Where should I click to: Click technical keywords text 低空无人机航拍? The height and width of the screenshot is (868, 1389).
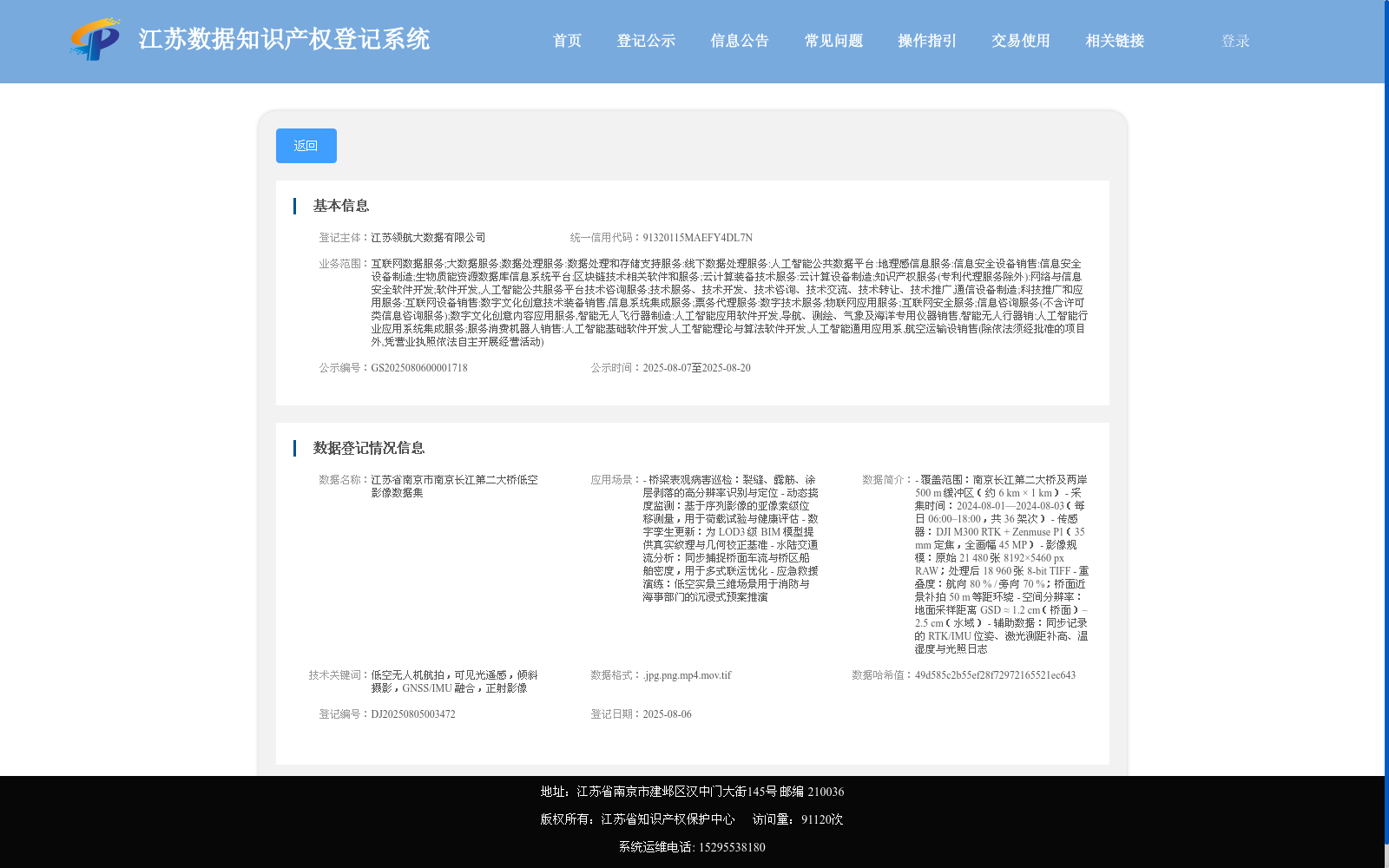(x=455, y=681)
